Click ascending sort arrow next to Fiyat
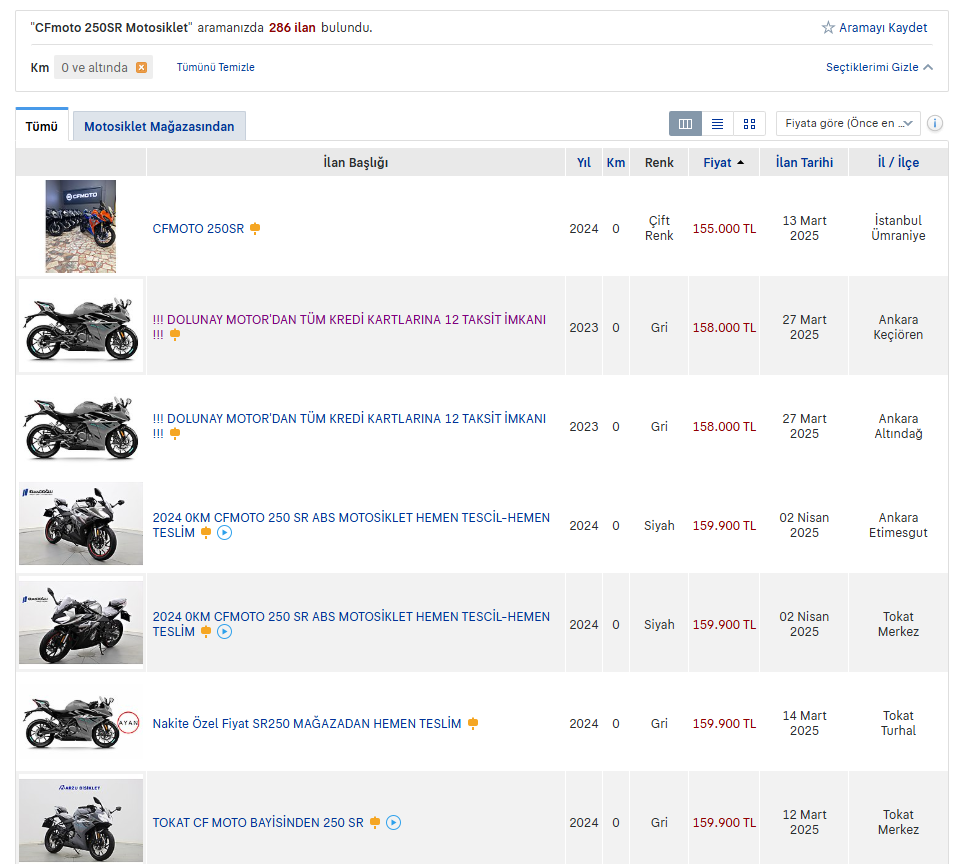Viewport: 963px width, 864px height. [740, 163]
